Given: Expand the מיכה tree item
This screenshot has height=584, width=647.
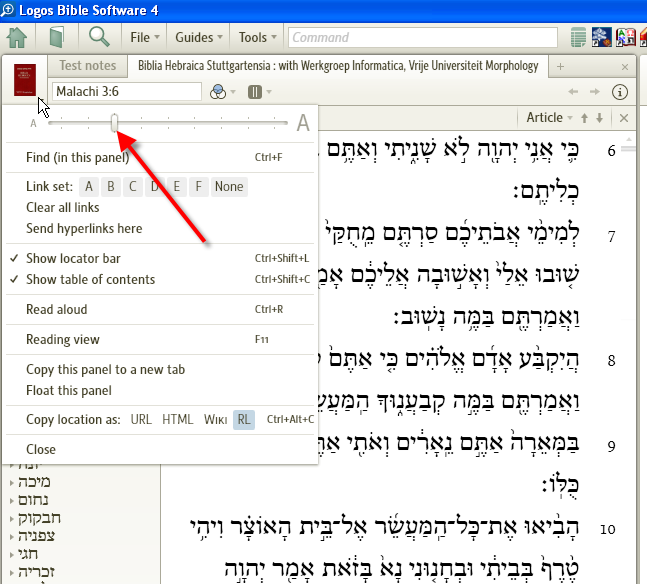Looking at the screenshot, I should [x=12, y=482].
